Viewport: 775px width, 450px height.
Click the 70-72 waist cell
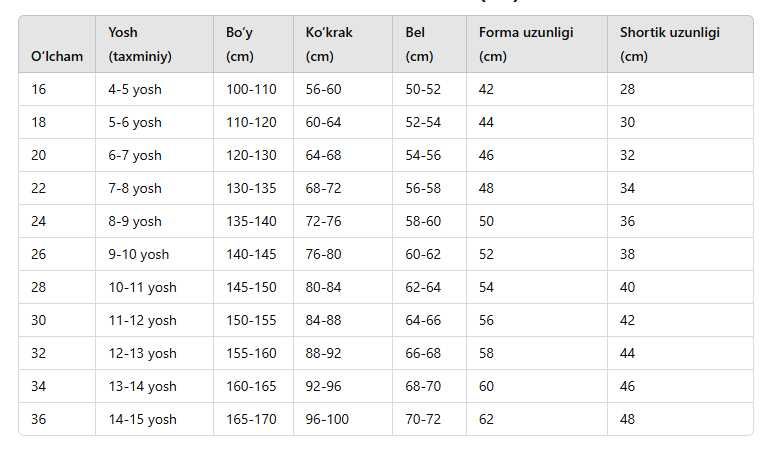(x=423, y=419)
